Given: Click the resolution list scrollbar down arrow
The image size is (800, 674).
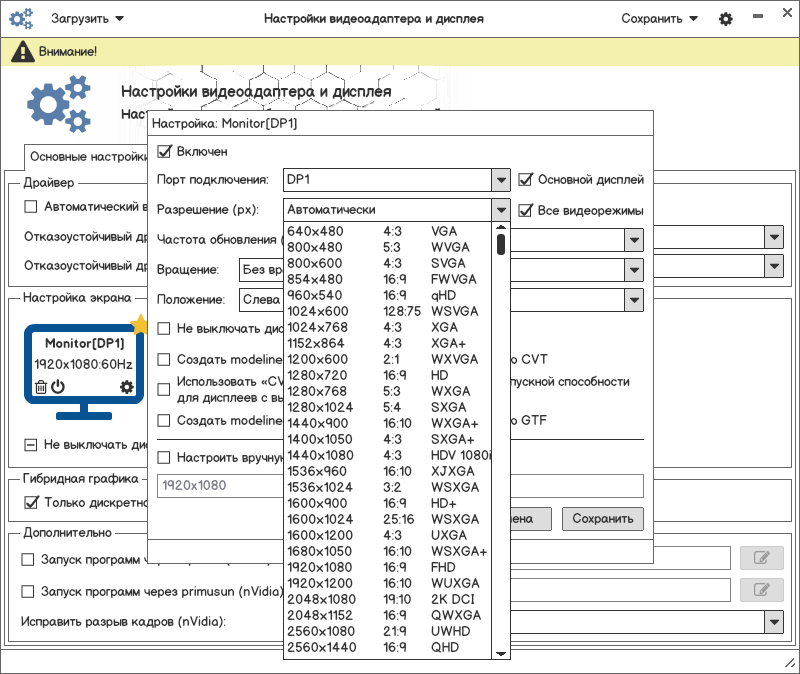Looking at the screenshot, I should coord(501,653).
